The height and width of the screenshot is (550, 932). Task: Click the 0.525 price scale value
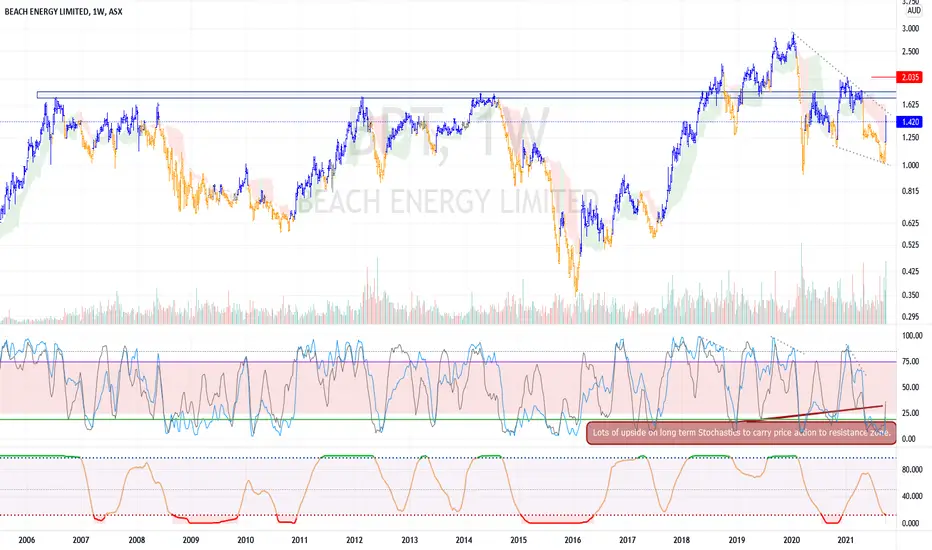pyautogui.click(x=911, y=245)
